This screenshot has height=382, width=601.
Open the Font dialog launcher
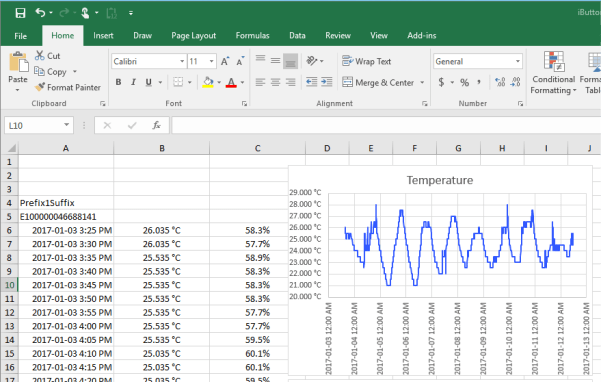click(x=244, y=103)
